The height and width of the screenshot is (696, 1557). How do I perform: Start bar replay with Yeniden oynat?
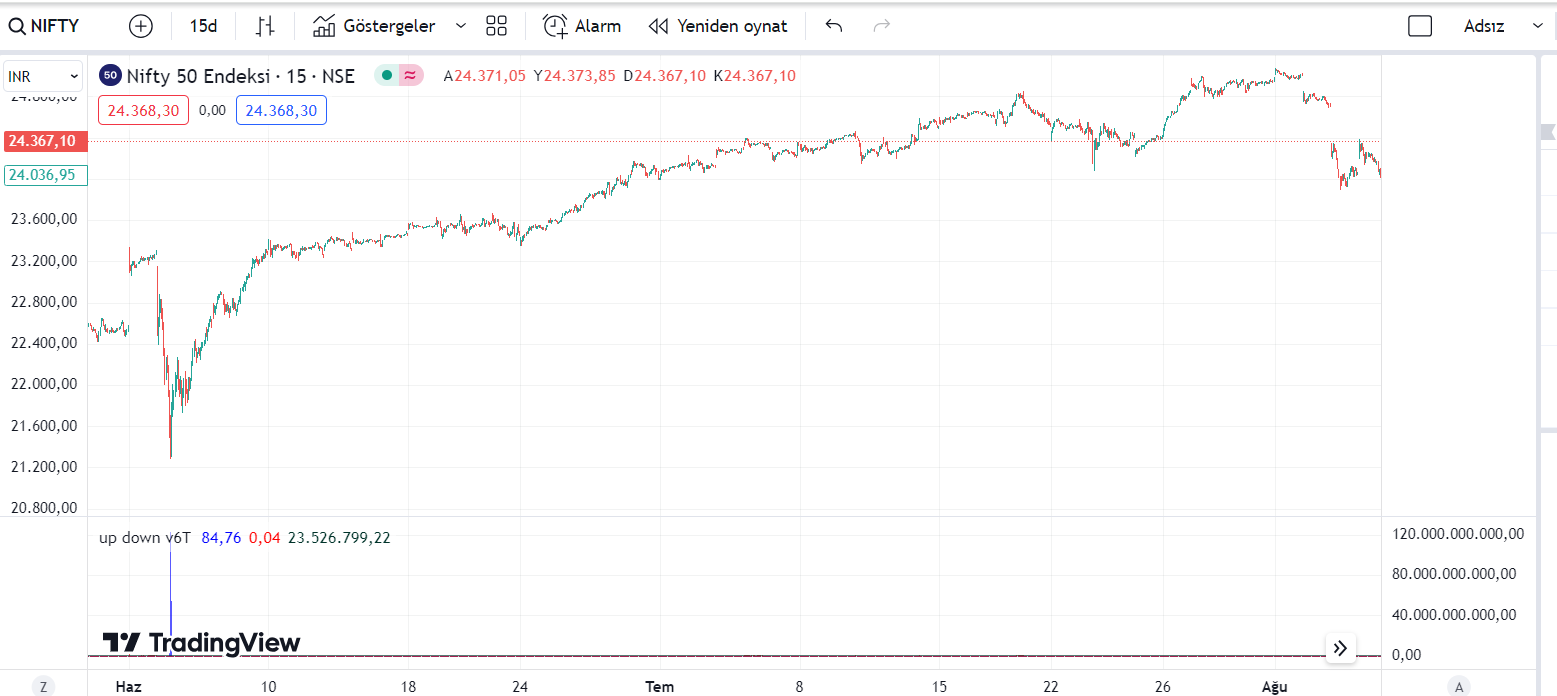pos(718,26)
